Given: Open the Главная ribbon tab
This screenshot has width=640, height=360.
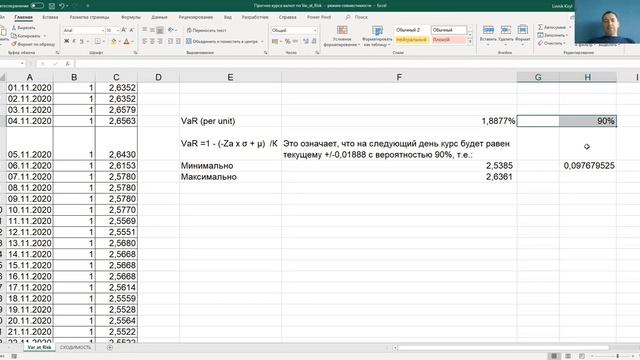Looking at the screenshot, I should (x=23, y=17).
